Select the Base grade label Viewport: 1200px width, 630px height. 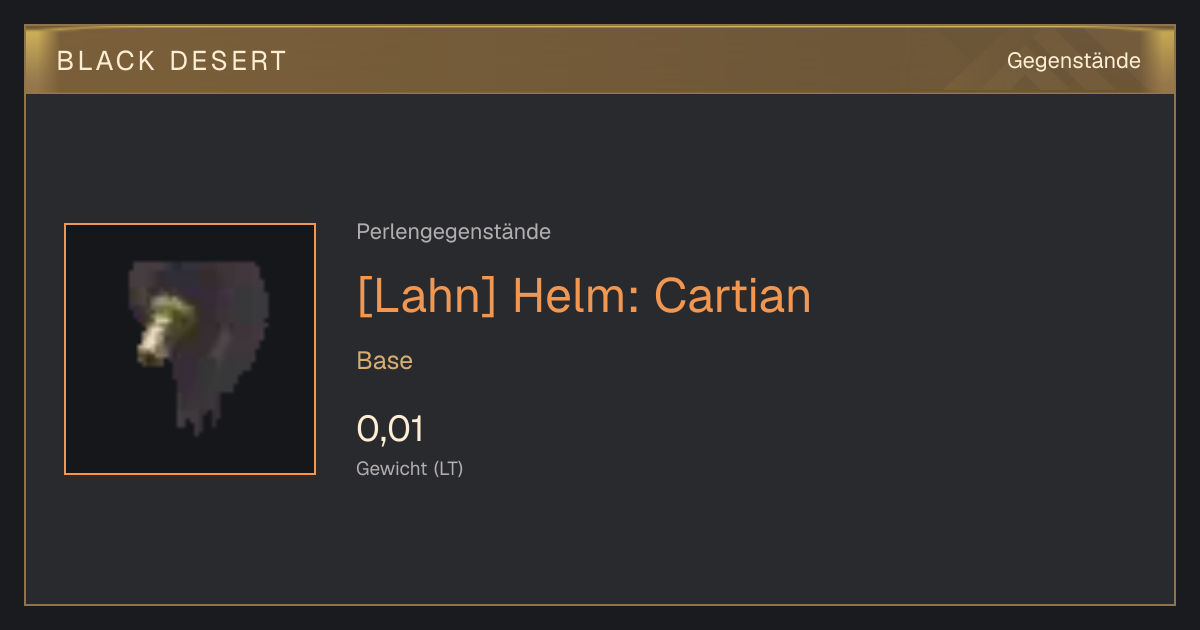(x=385, y=361)
